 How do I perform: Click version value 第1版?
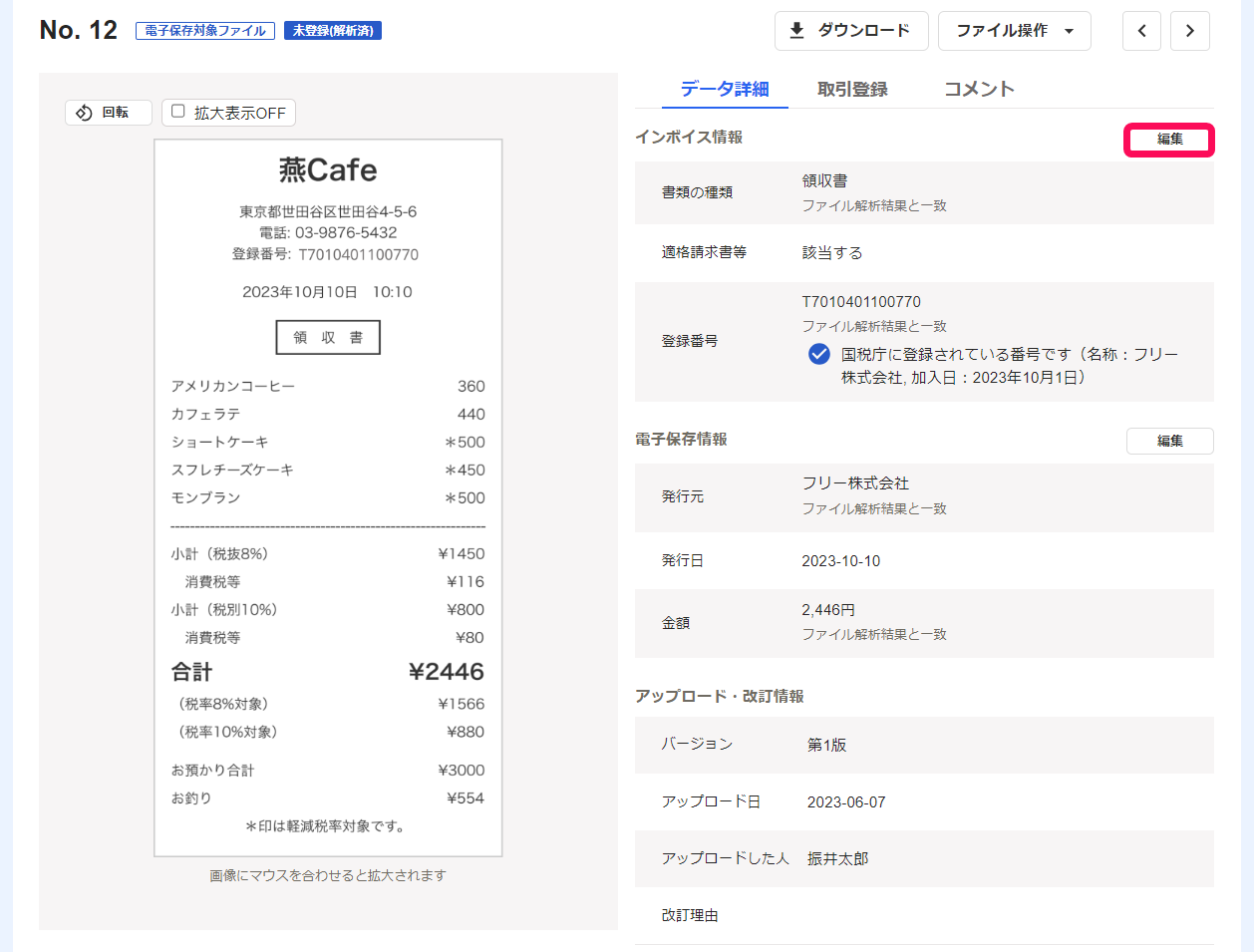point(826,745)
